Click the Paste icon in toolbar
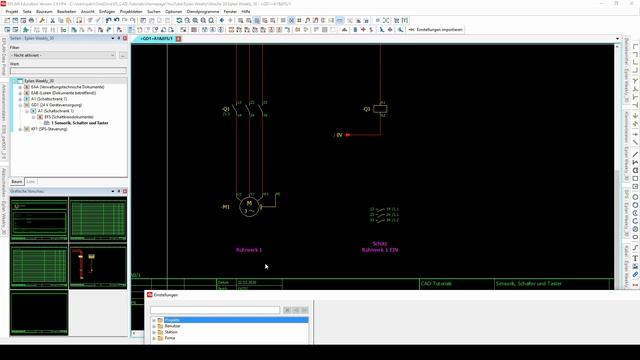This screenshot has width=640, height=360. (69, 20)
